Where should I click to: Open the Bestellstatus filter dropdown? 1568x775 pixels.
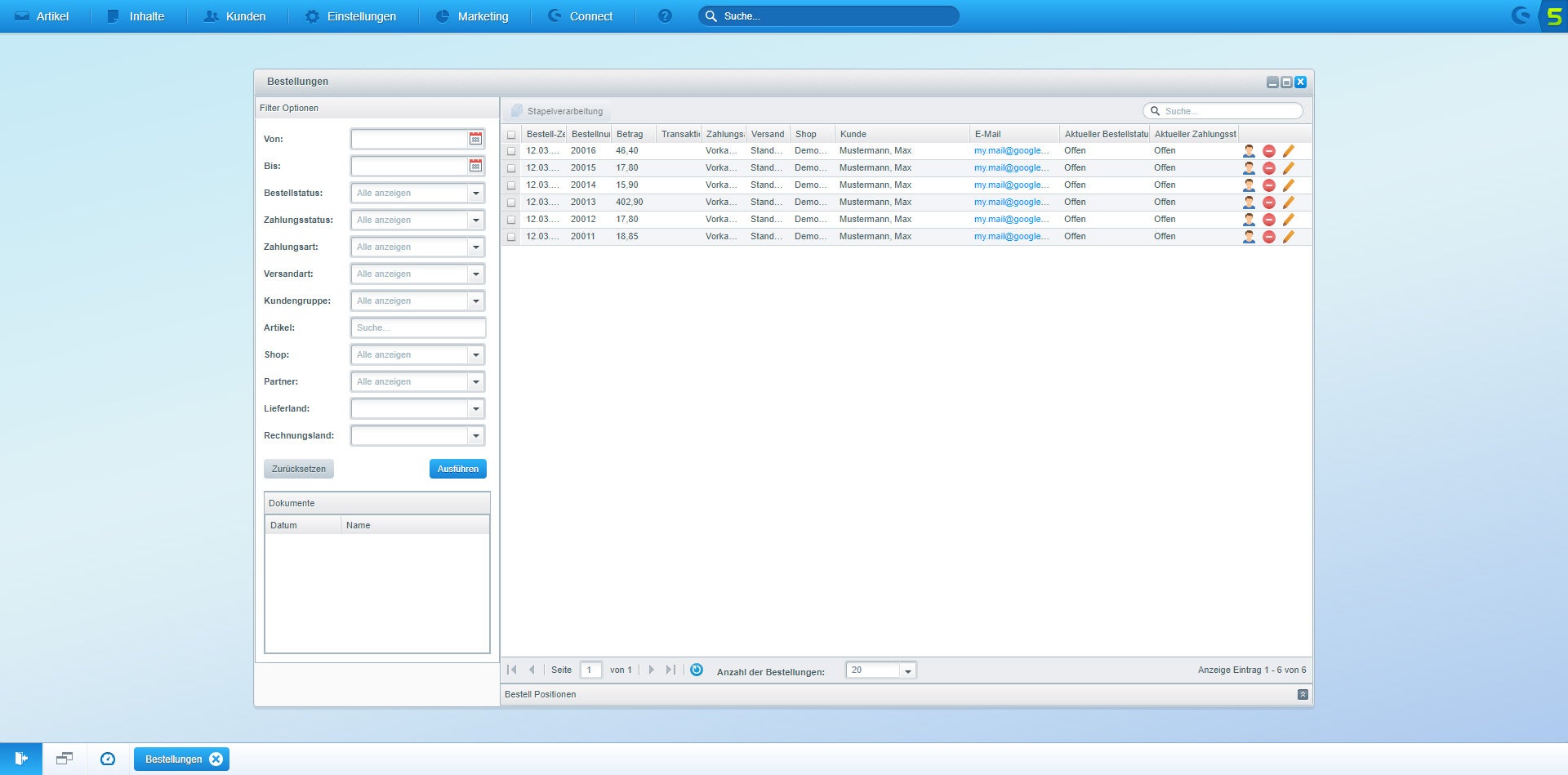[x=476, y=194]
